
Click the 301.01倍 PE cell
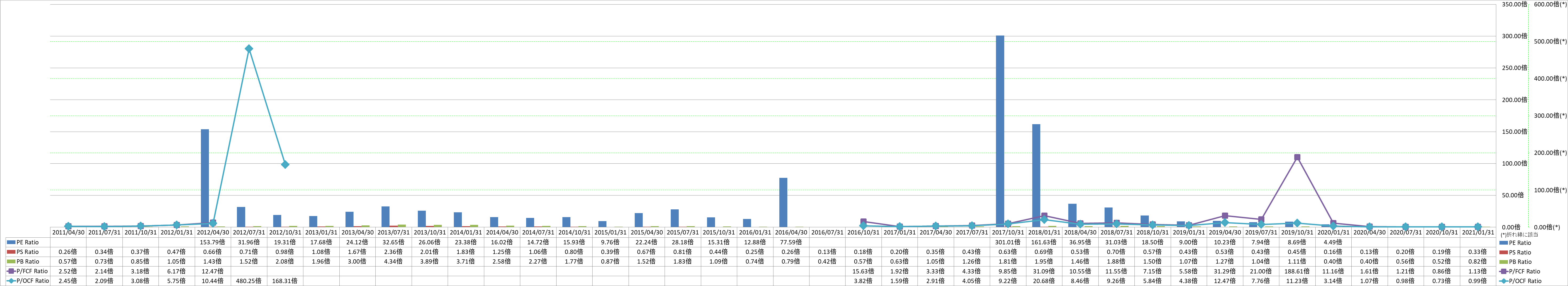1008,242
